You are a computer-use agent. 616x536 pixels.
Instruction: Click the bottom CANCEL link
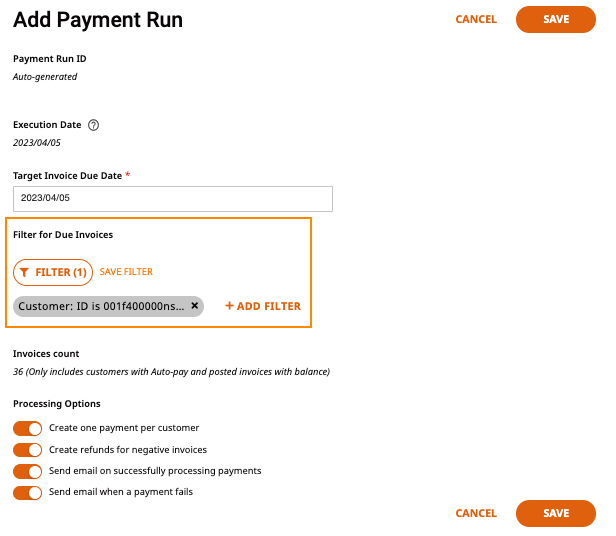tap(476, 513)
